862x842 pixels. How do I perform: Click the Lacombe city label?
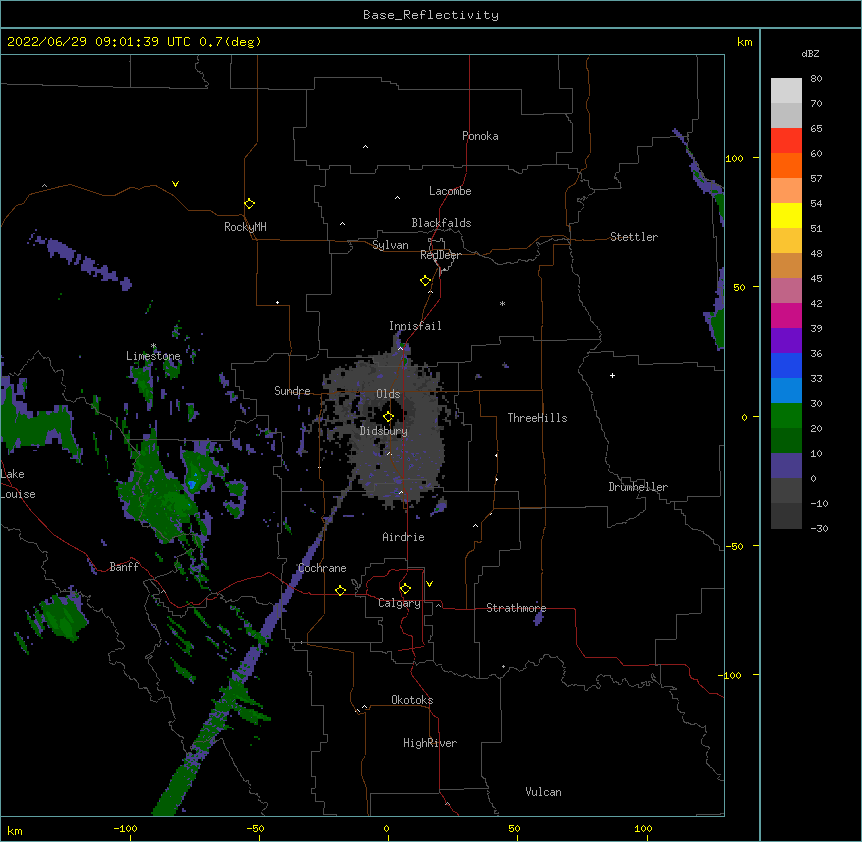click(450, 191)
